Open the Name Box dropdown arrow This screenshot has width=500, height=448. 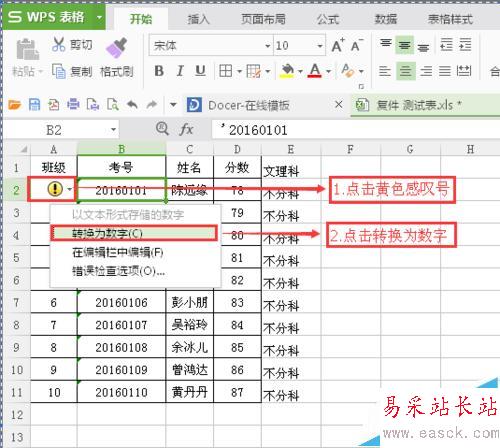(114, 130)
